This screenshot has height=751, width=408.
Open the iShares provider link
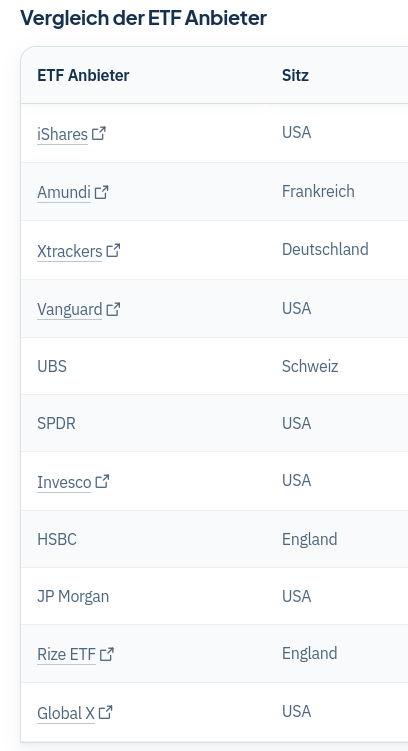pos(62,134)
